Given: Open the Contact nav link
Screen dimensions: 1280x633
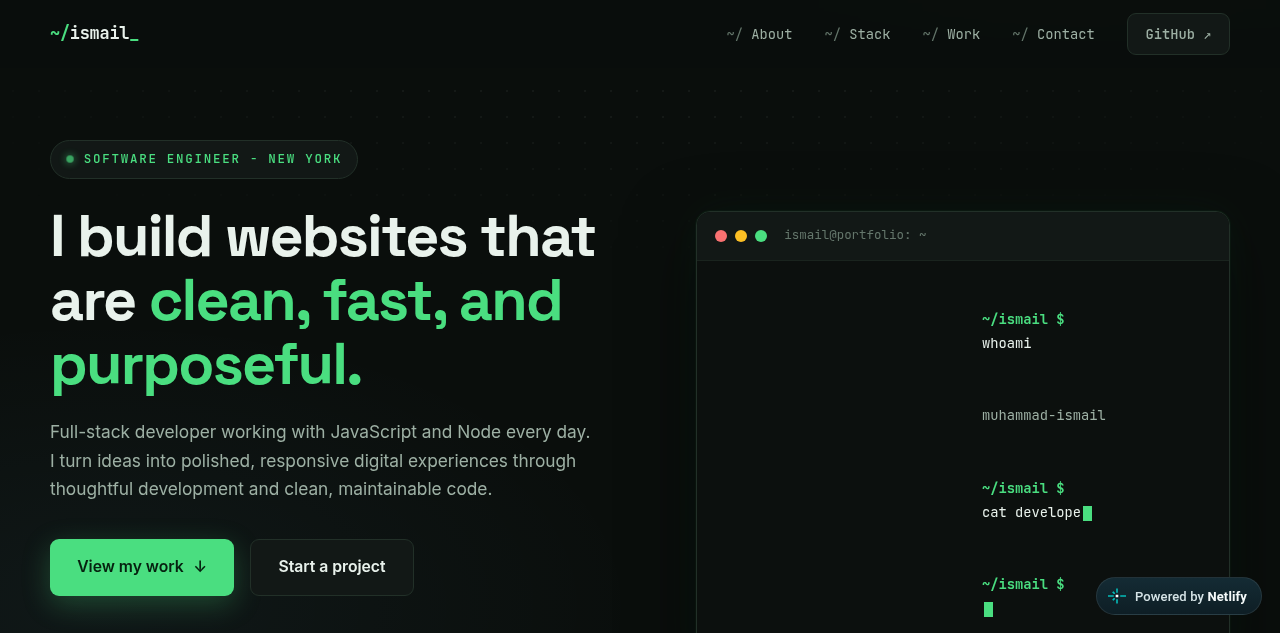Looking at the screenshot, I should (1053, 34).
